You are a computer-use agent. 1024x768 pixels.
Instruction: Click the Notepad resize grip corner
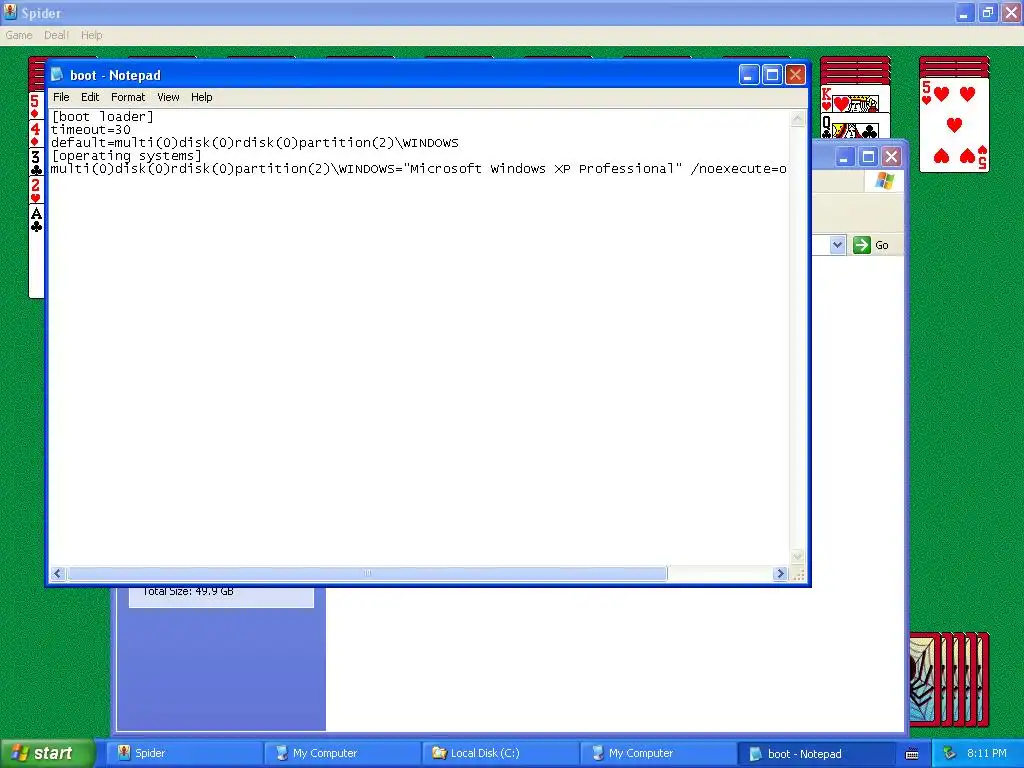pyautogui.click(x=798, y=574)
